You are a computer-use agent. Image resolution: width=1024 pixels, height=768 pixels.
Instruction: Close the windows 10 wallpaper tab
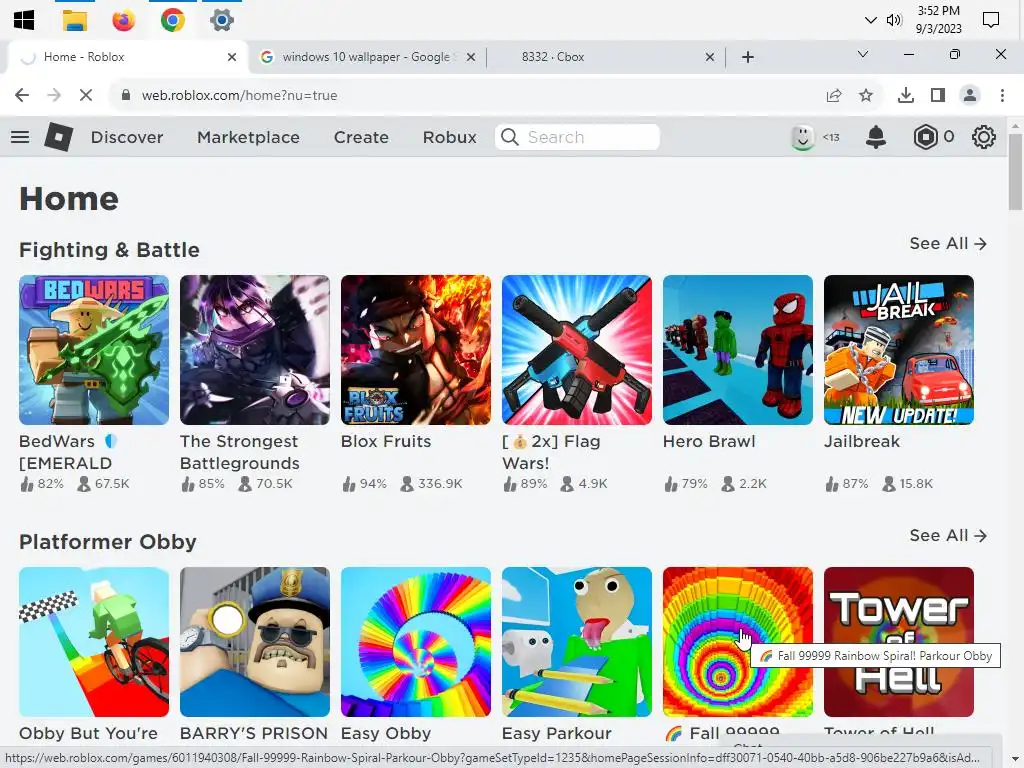[x=470, y=57]
